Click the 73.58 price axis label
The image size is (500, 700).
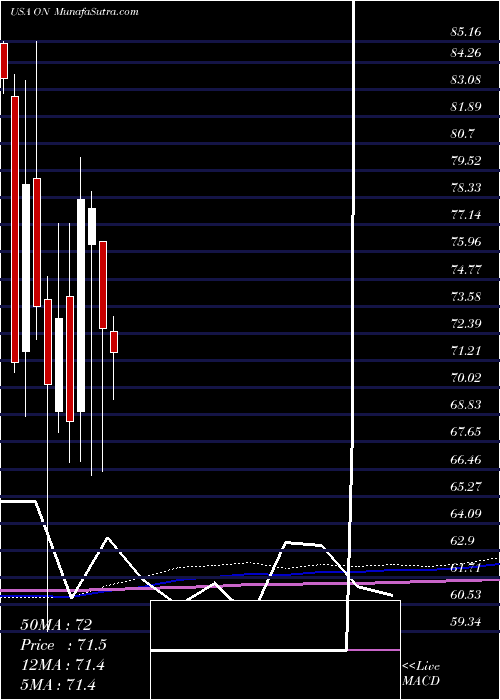466,297
